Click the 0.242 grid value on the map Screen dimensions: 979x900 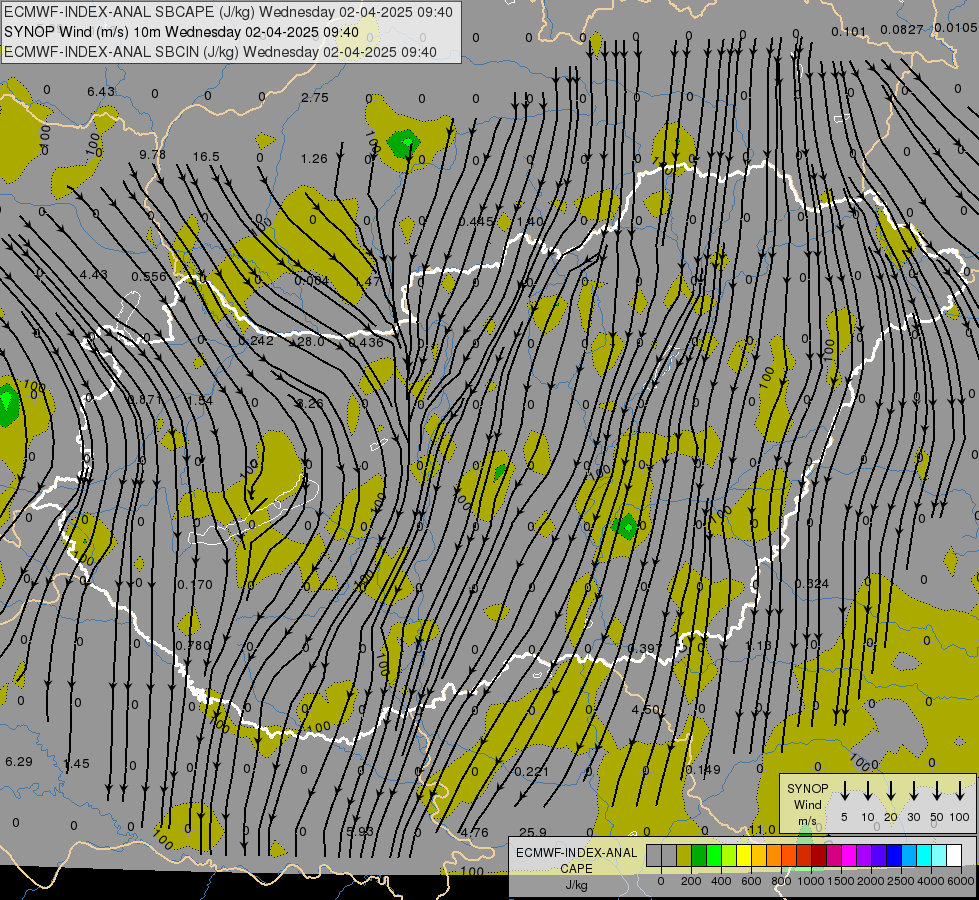256,340
